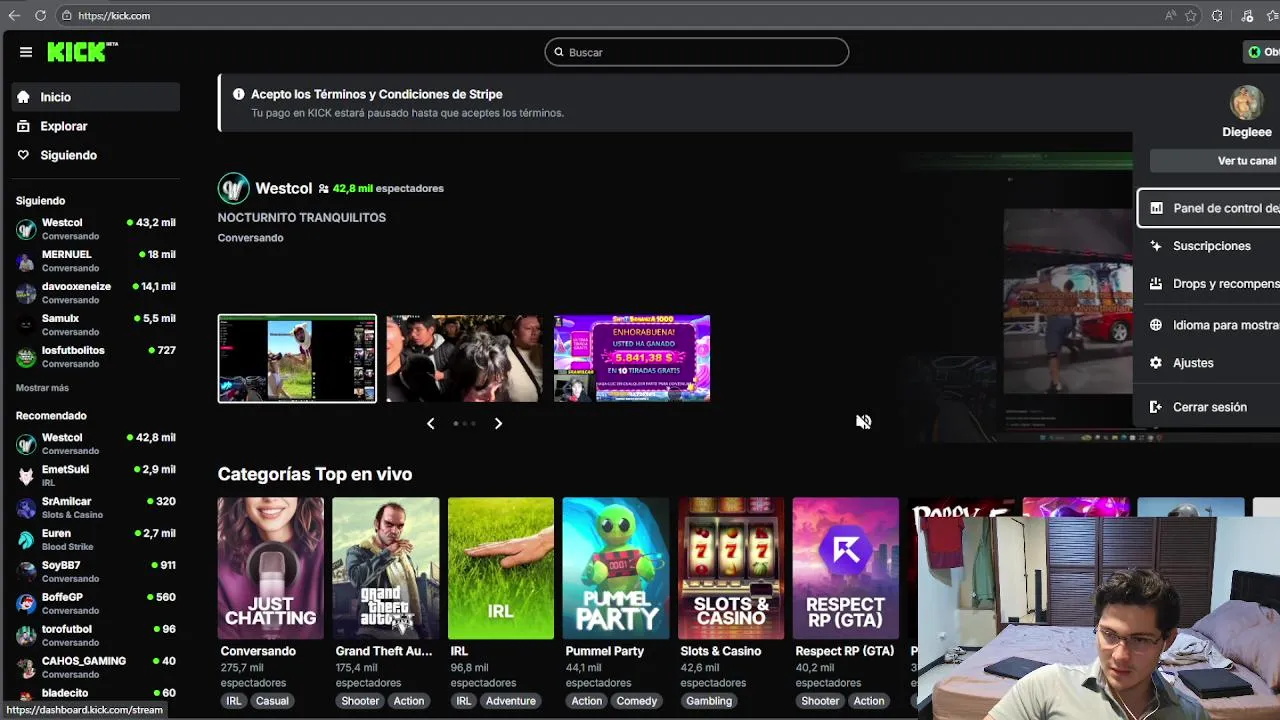This screenshot has width=1280, height=720.
Task: Select the first featured stream thumbnail
Action: [x=297, y=358]
